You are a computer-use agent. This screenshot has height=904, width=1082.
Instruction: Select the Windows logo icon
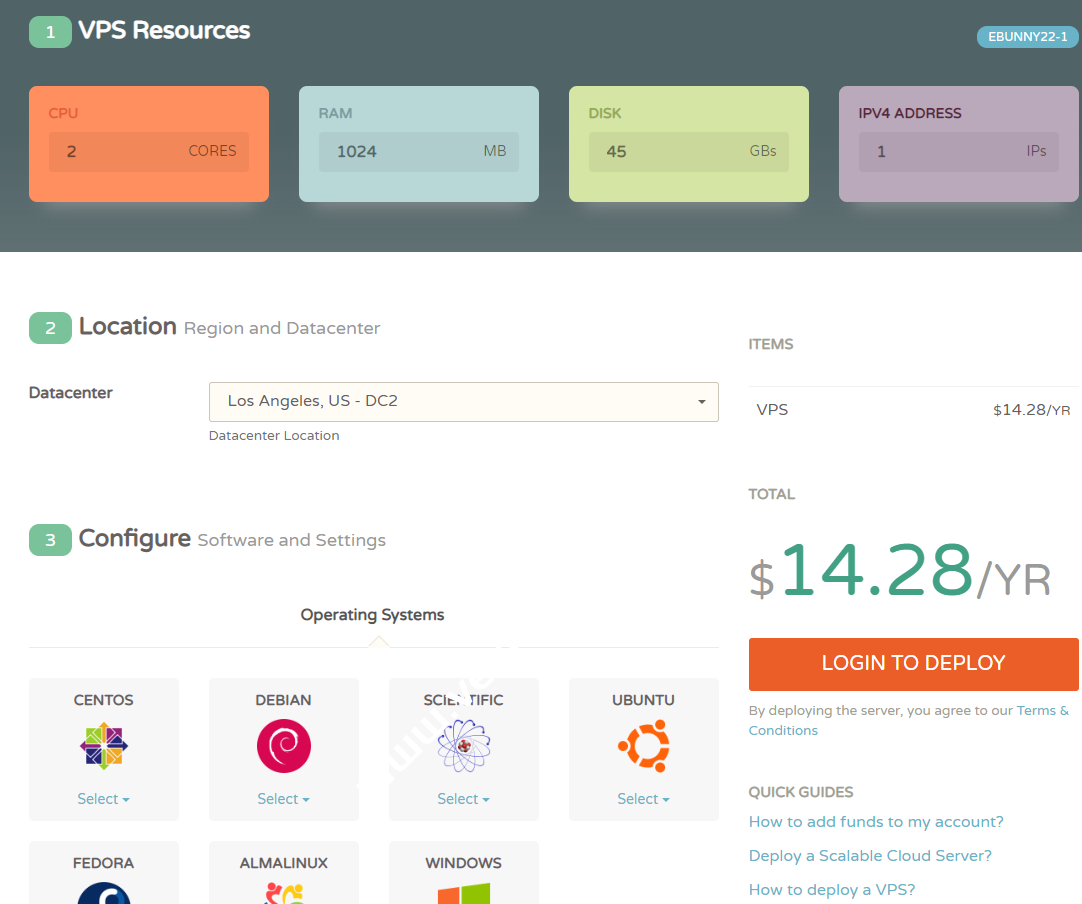pyautogui.click(x=463, y=893)
